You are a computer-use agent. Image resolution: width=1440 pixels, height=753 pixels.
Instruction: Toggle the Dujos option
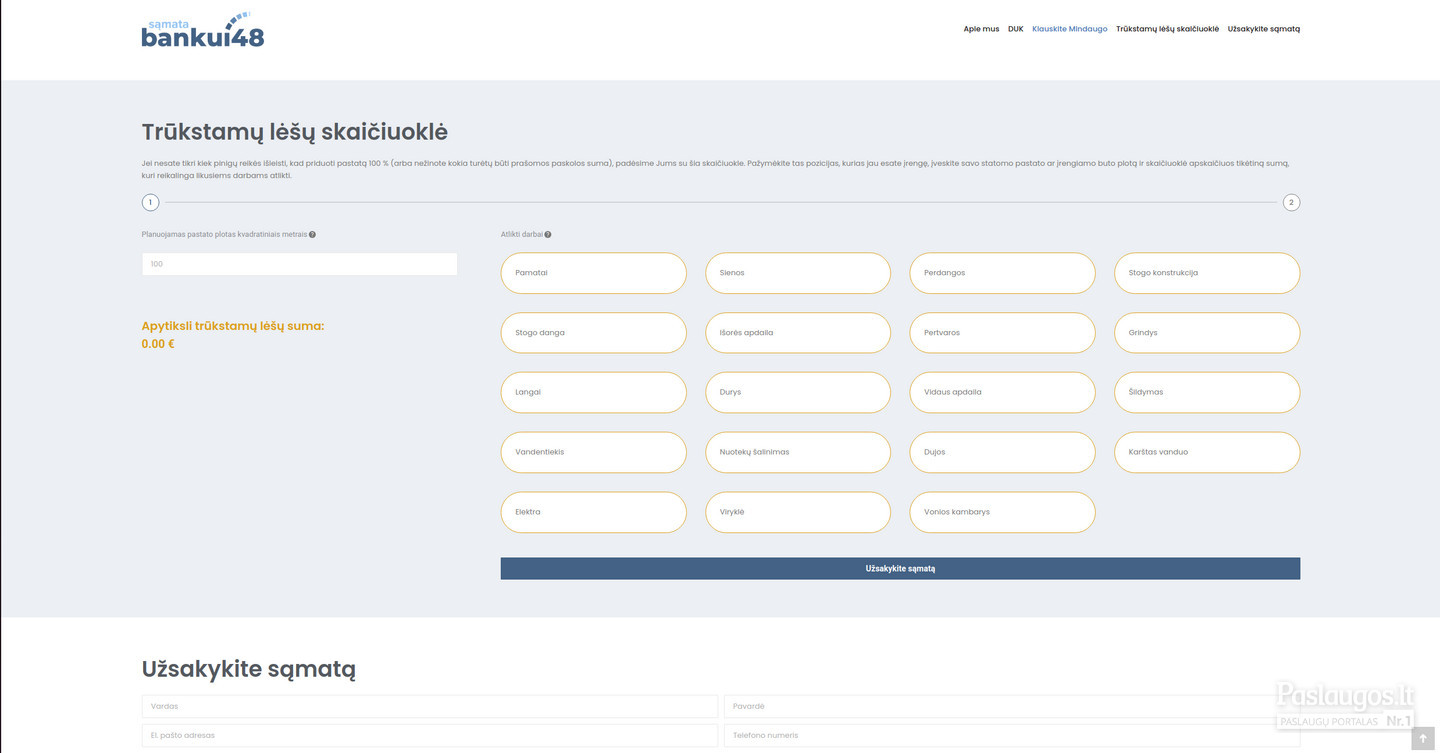(1002, 452)
